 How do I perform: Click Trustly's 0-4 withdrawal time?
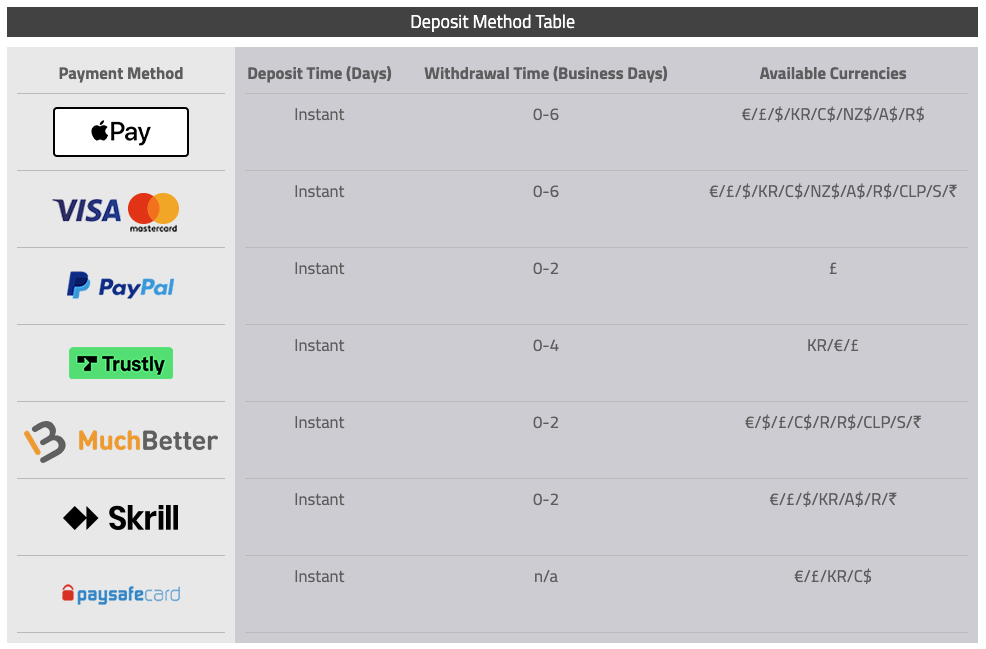tap(546, 346)
